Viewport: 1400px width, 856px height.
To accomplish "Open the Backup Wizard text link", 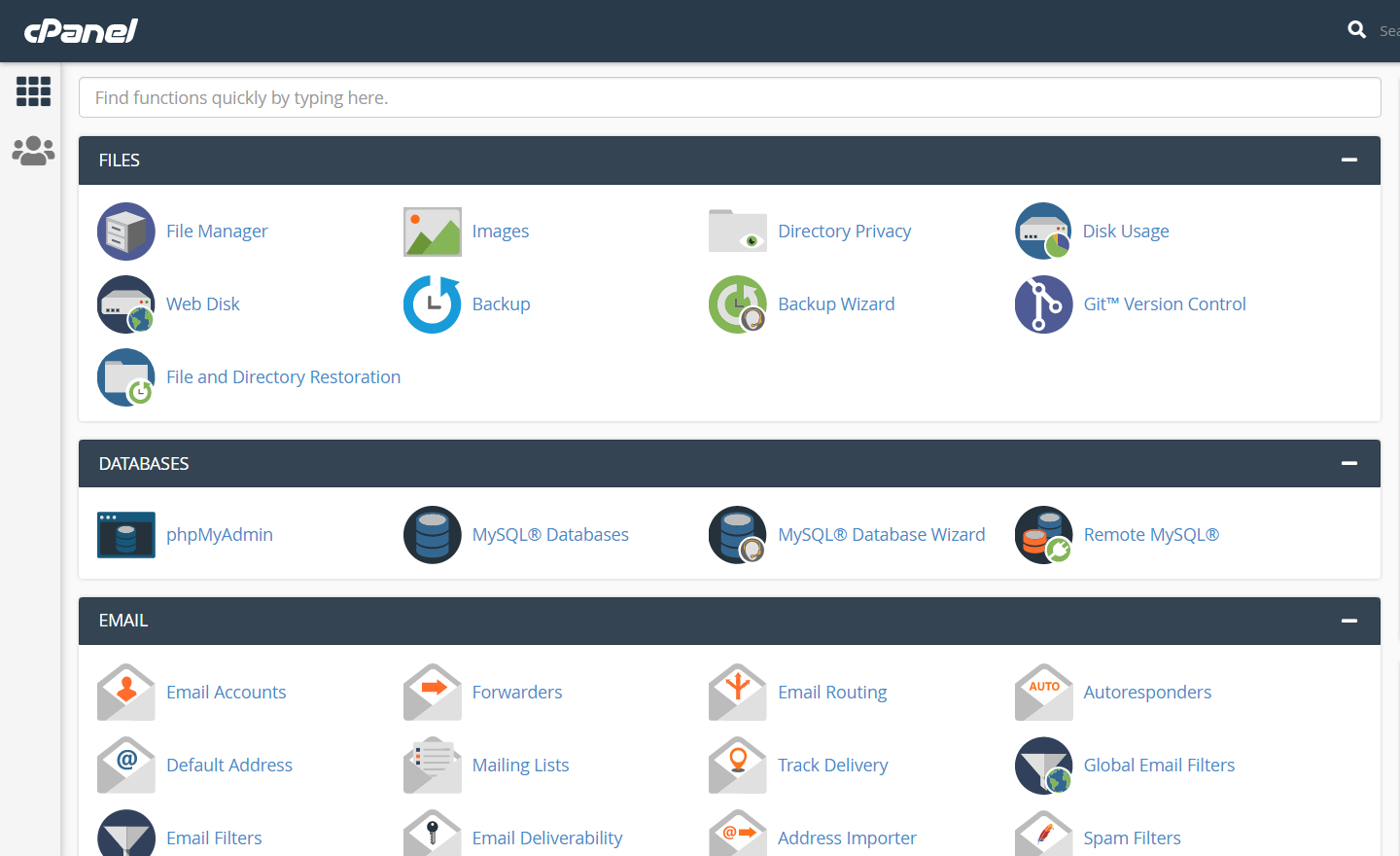I will [836, 304].
